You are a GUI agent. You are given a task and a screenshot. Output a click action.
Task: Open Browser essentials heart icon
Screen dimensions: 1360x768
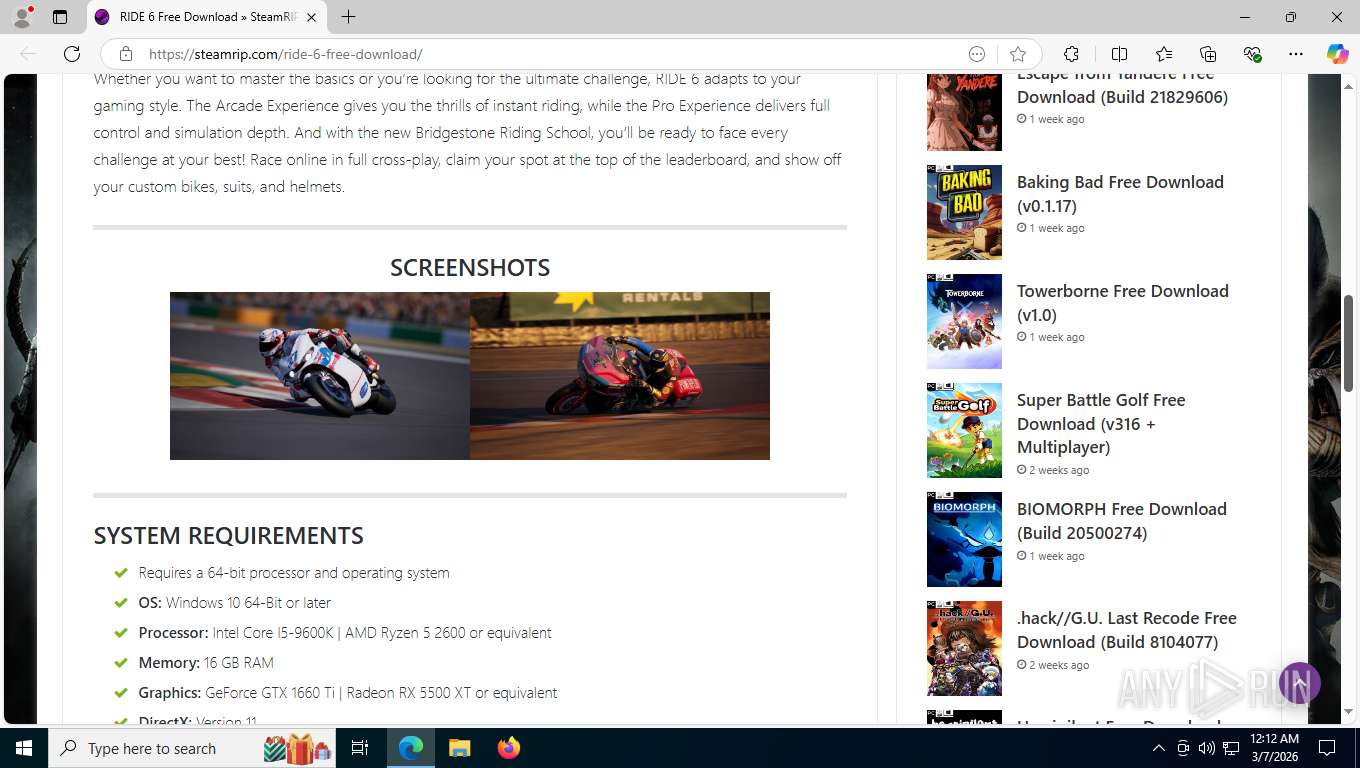1252,54
